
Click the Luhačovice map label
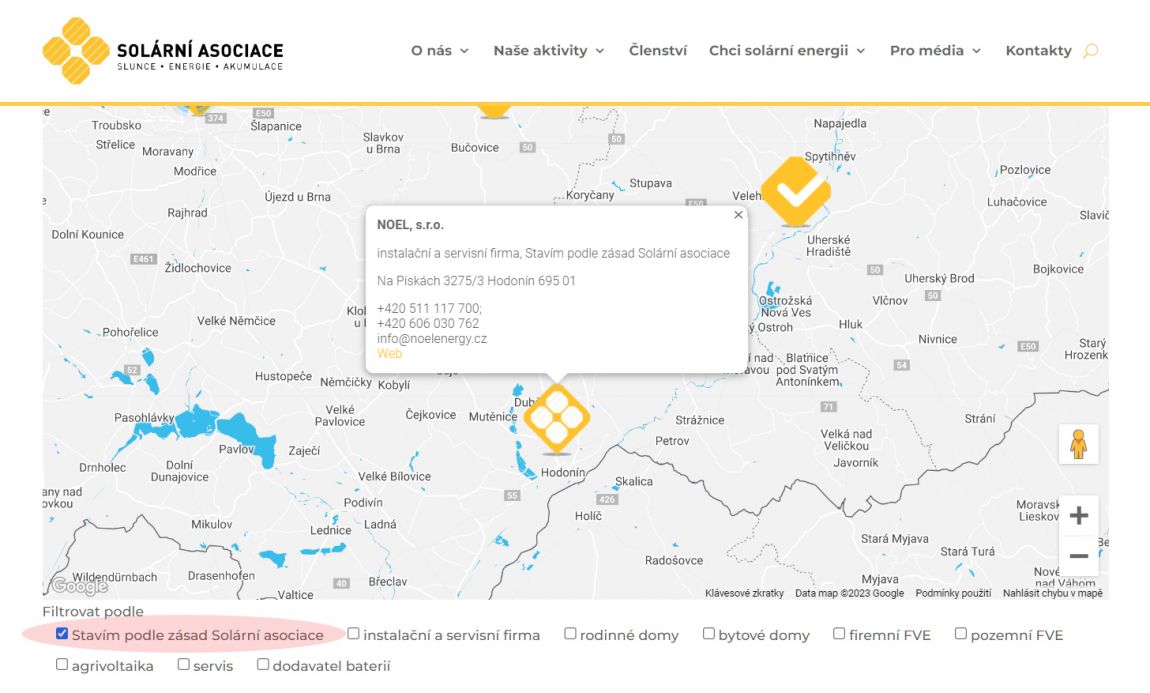(1017, 202)
